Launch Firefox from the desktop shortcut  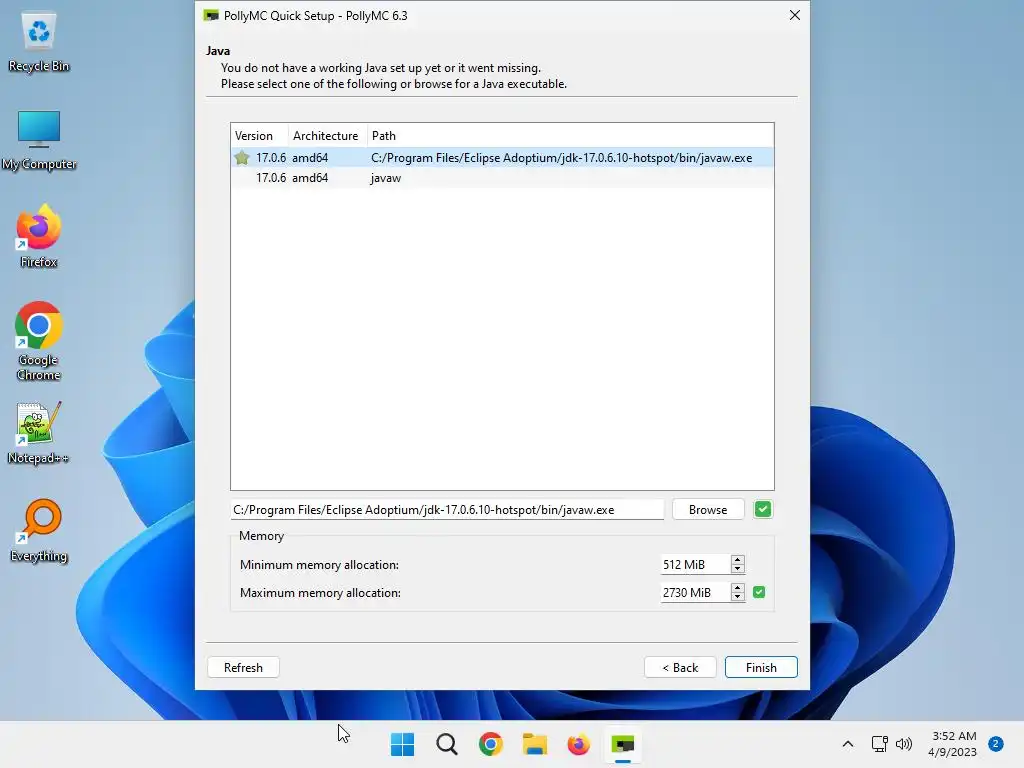(x=39, y=236)
